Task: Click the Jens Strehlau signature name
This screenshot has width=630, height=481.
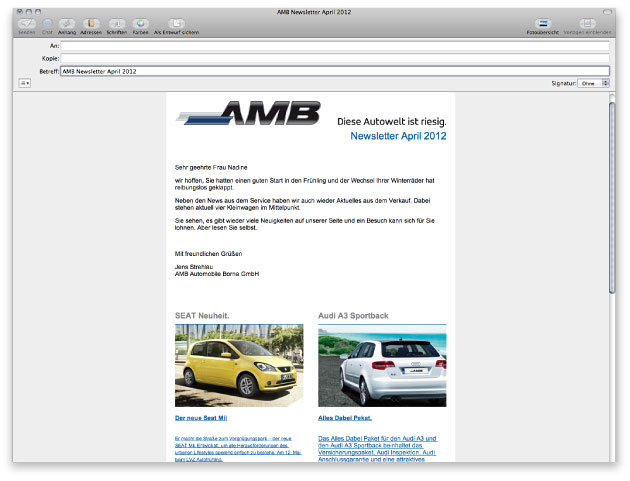Action: 194,267
